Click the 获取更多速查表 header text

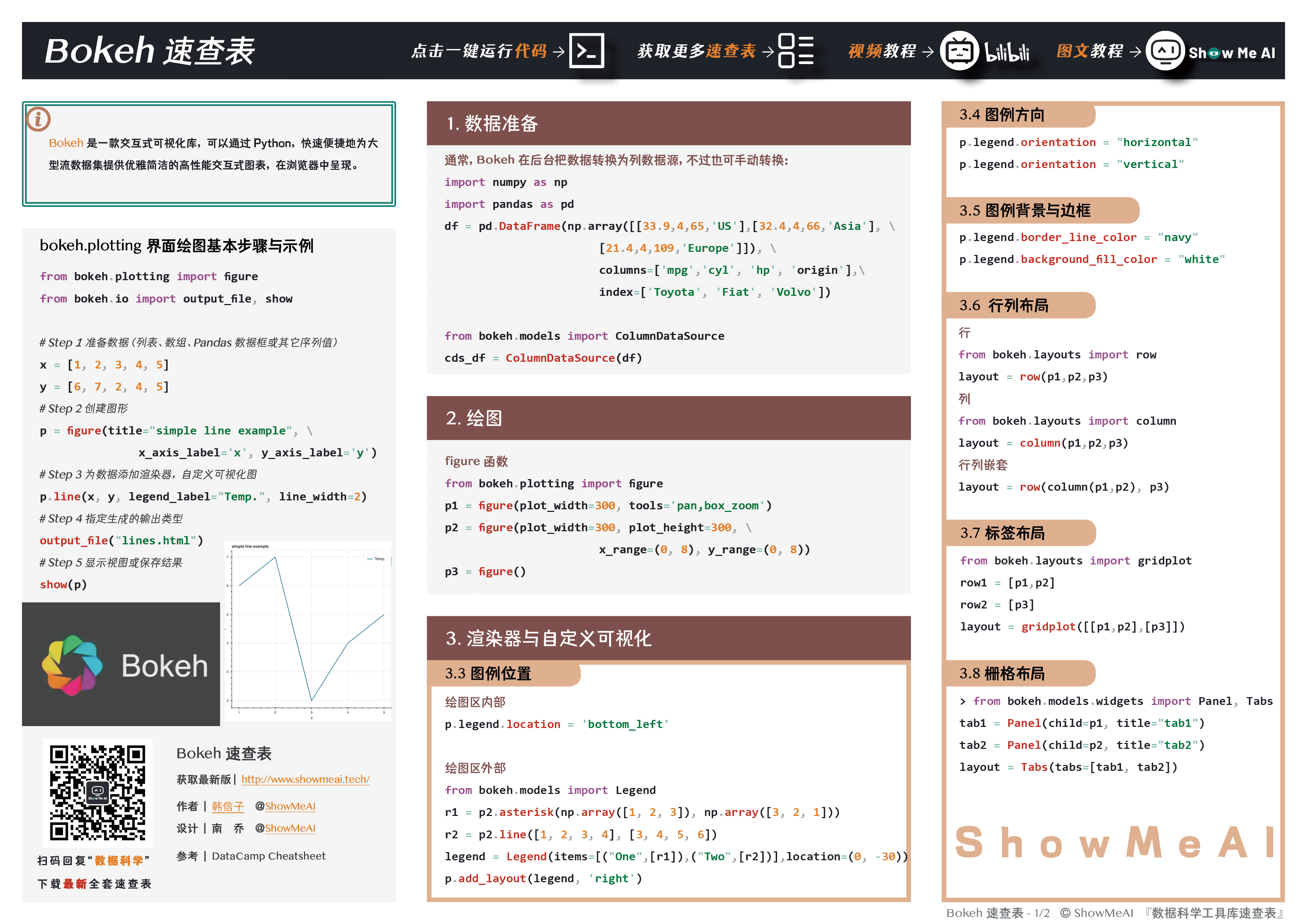(696, 51)
